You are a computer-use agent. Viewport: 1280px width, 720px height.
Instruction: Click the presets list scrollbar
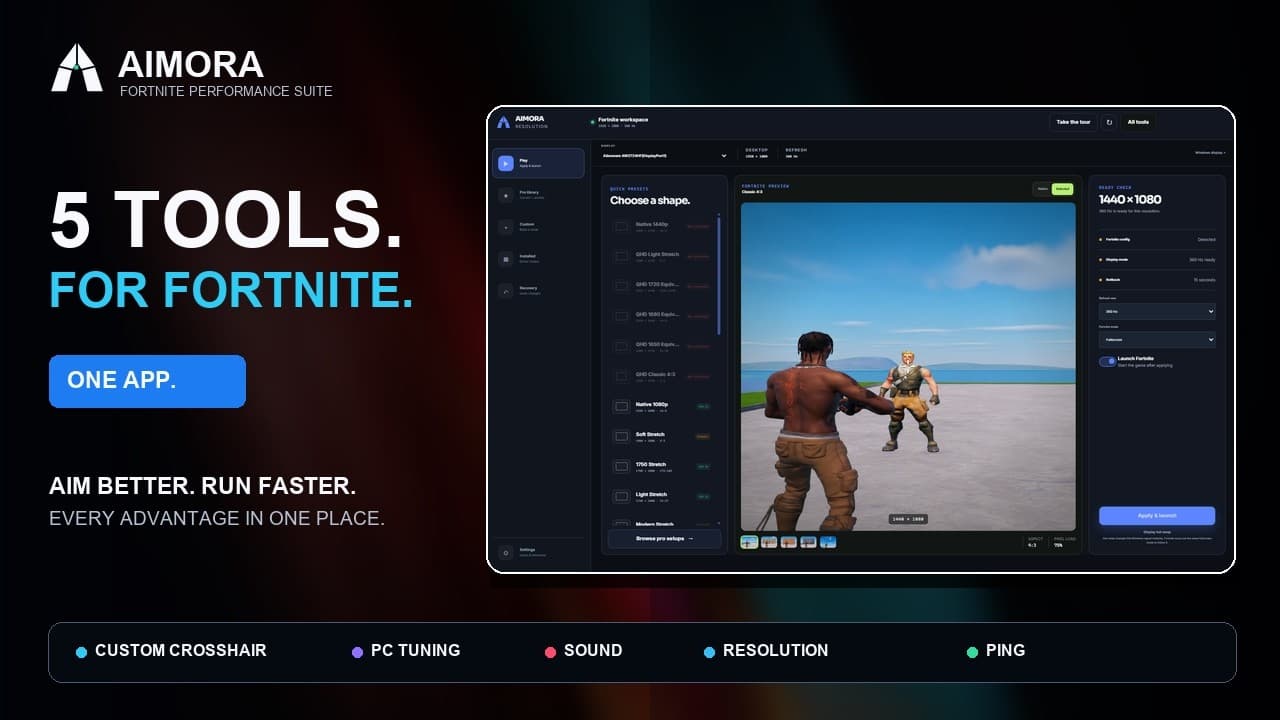[x=718, y=275]
